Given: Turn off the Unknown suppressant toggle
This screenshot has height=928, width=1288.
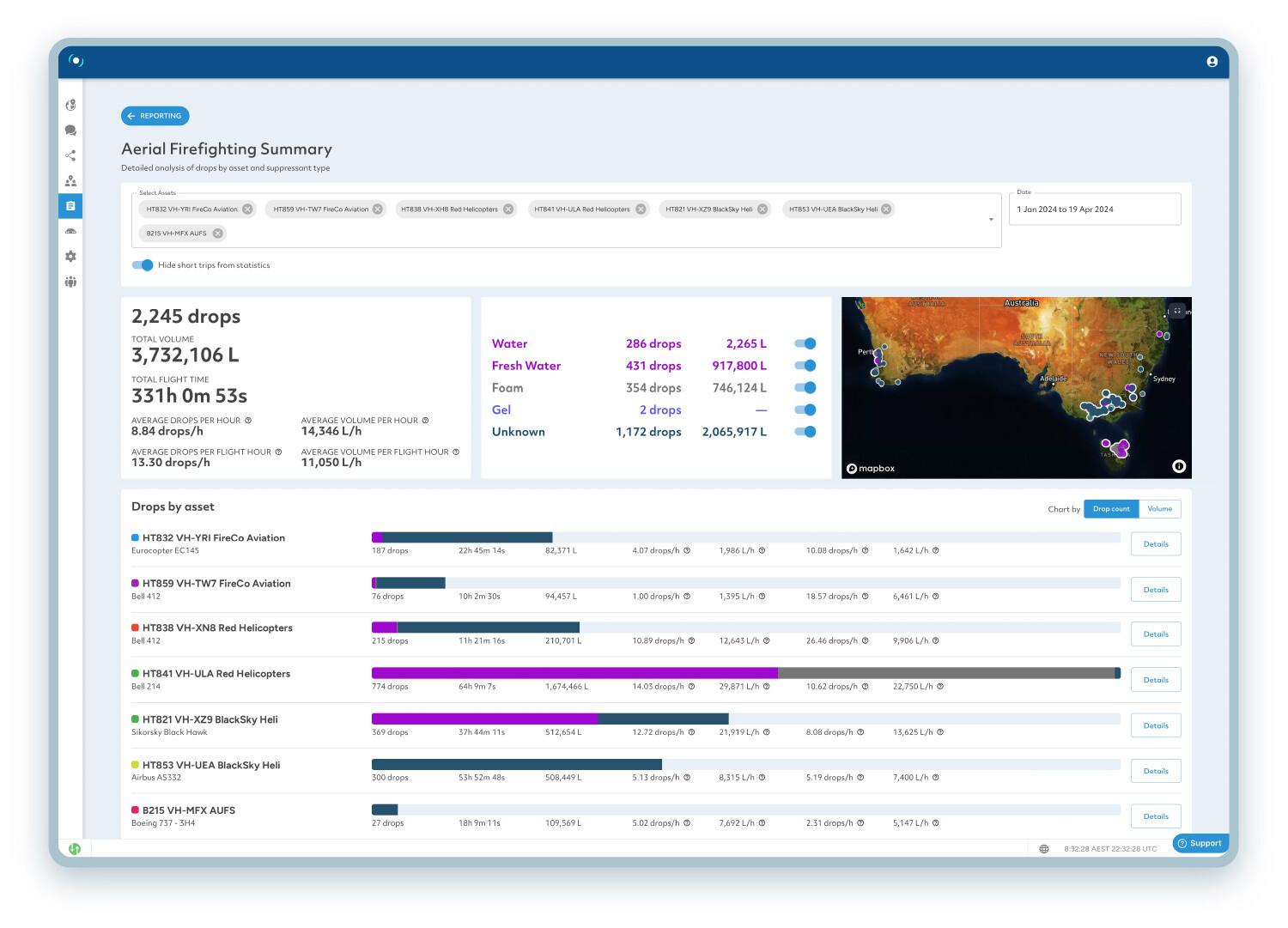Looking at the screenshot, I should (805, 432).
